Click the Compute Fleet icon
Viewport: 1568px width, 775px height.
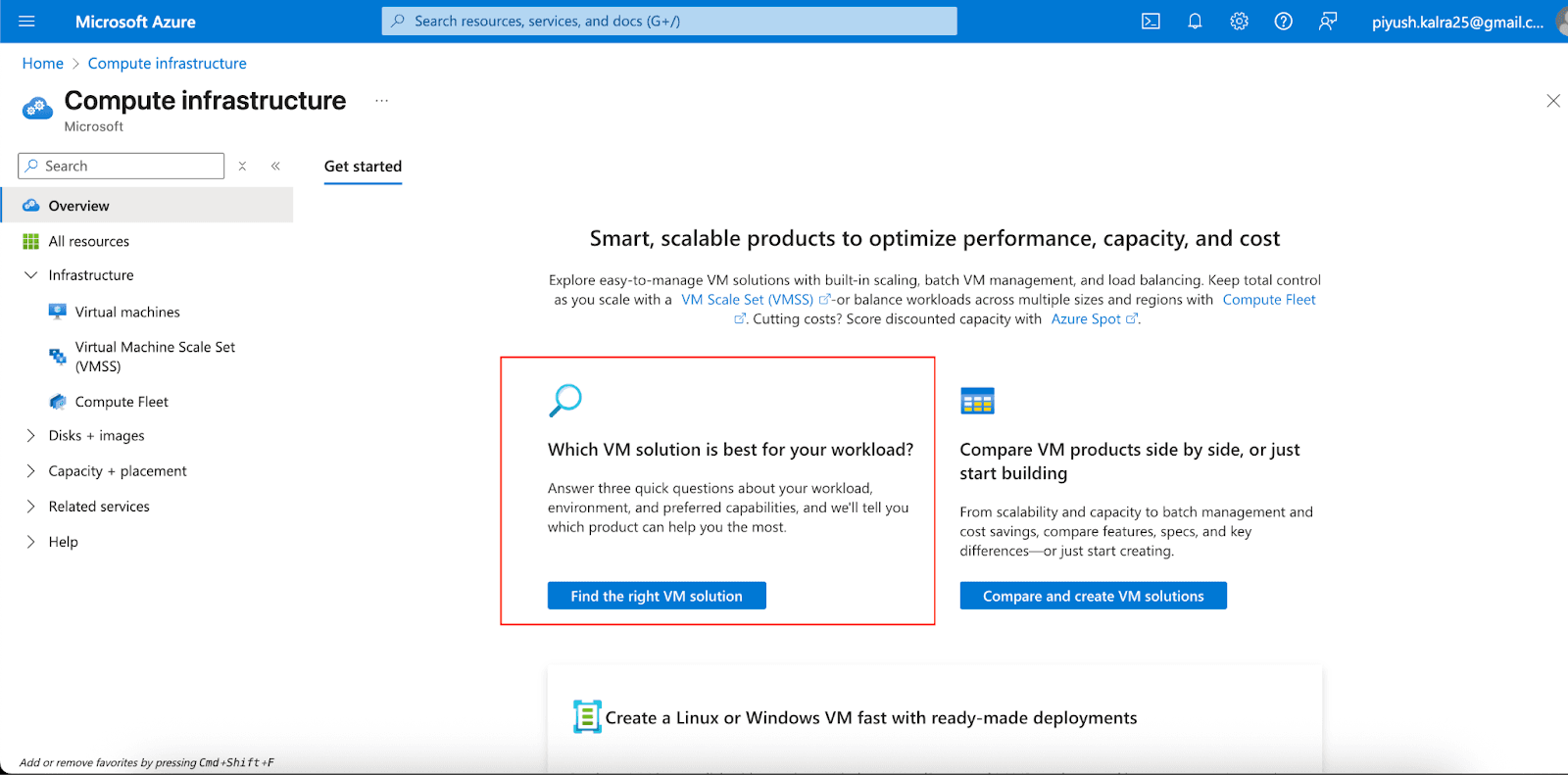[x=57, y=402]
